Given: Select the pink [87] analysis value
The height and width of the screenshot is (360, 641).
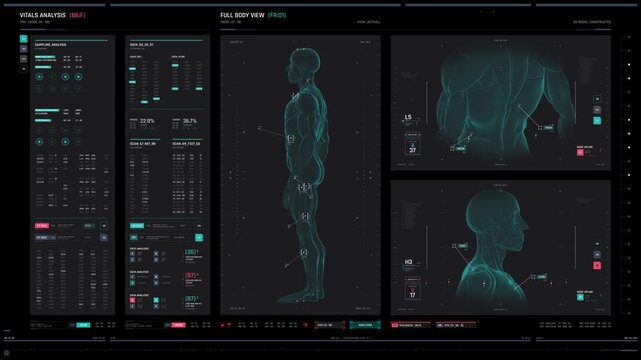Looking at the screenshot, I should point(191,275).
